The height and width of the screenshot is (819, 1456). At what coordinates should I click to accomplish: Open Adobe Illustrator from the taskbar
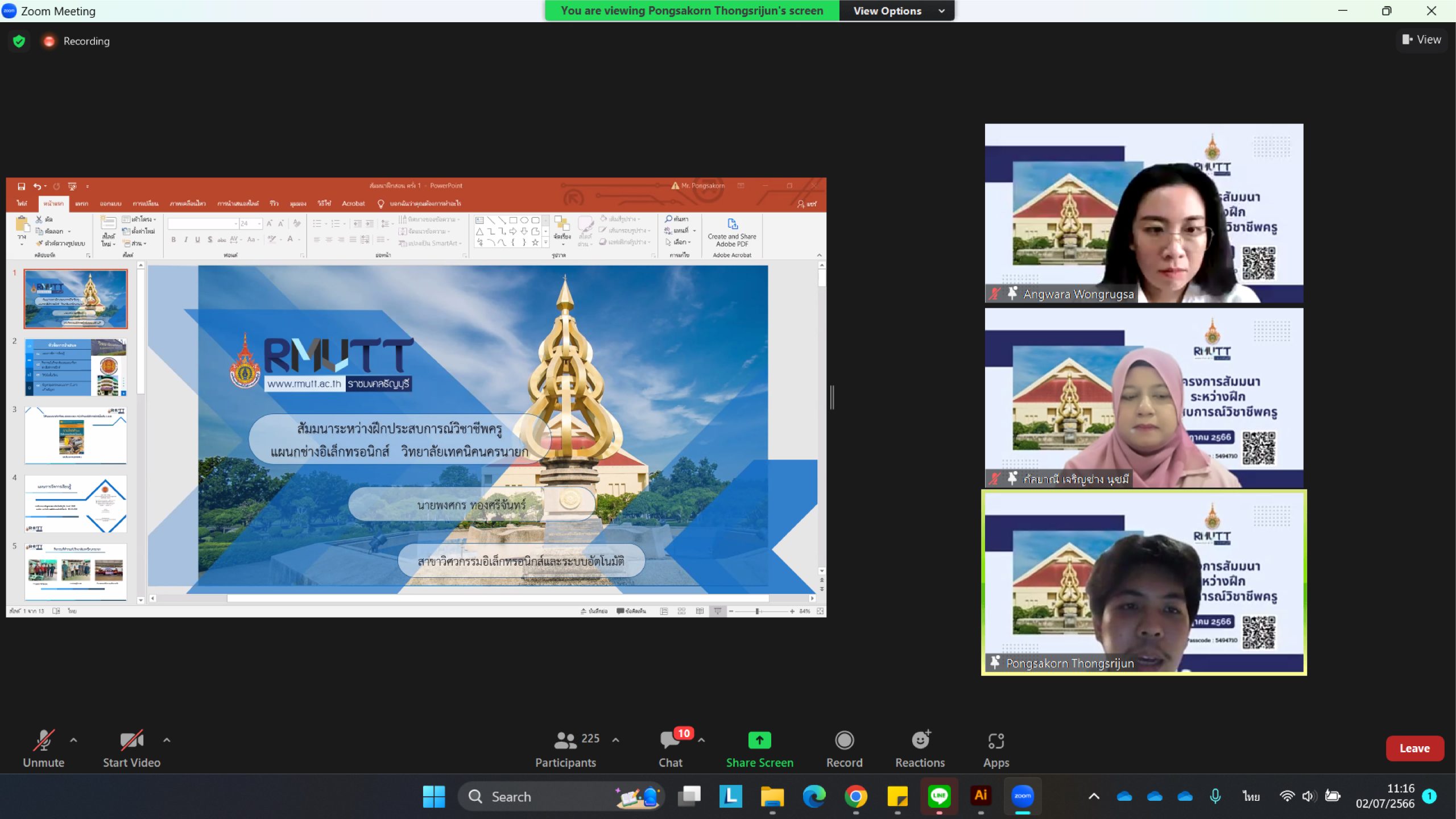tap(981, 796)
